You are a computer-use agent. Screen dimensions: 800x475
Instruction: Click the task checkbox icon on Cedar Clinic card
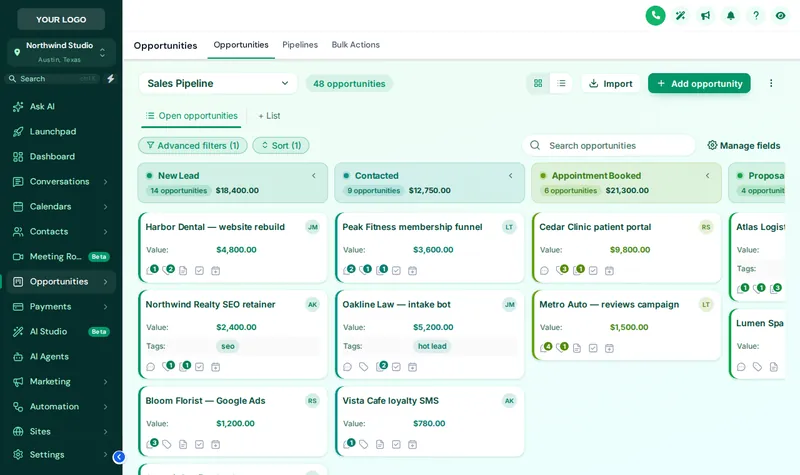[593, 270]
